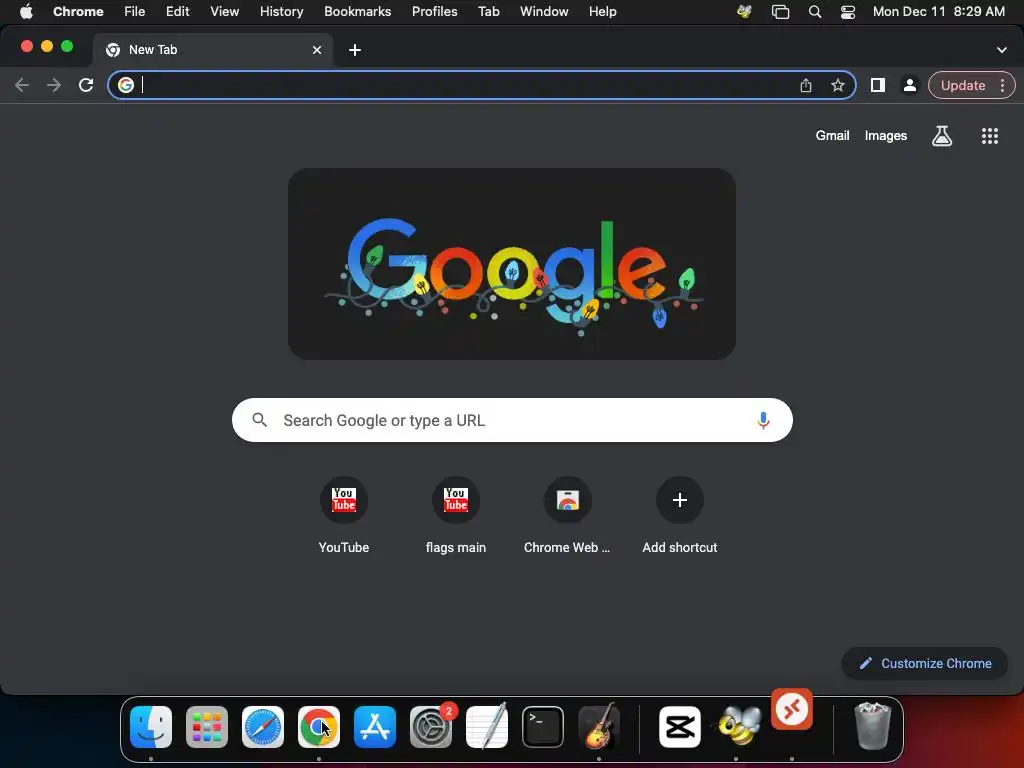
Task: Click the date and time in menu bar
Action: (938, 11)
